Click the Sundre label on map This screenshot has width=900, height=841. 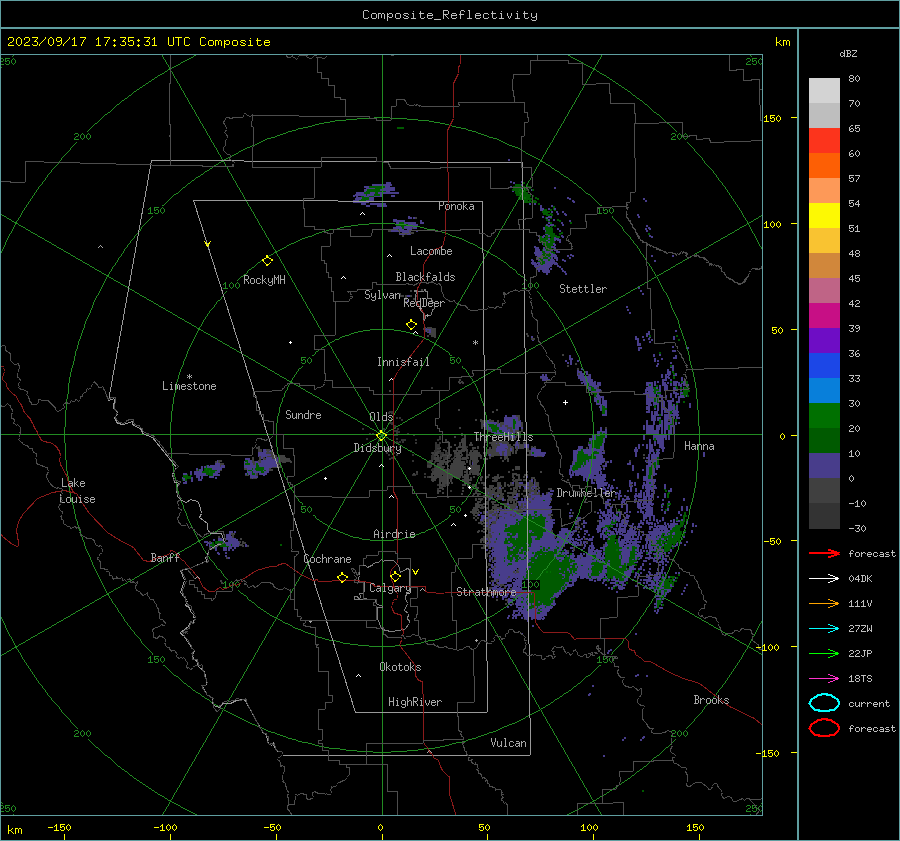303,414
